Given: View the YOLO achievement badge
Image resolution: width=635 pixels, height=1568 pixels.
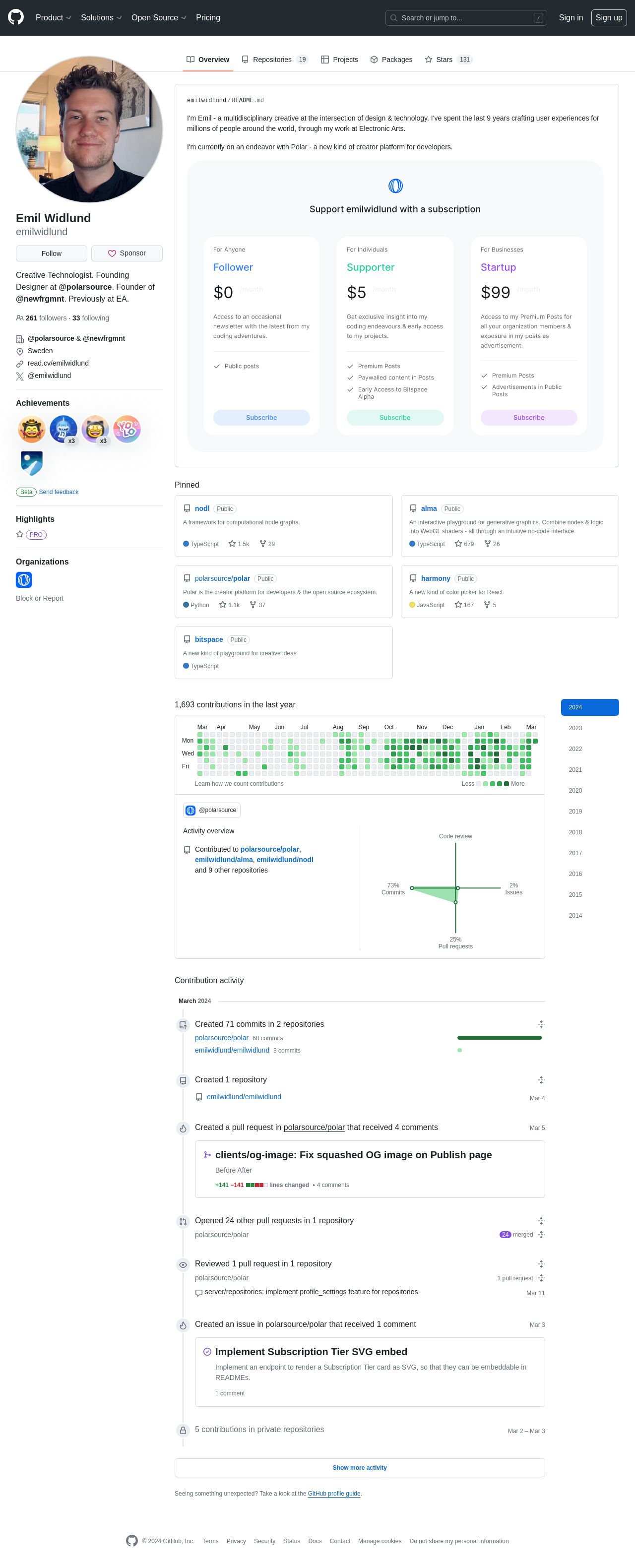Looking at the screenshot, I should [x=127, y=429].
